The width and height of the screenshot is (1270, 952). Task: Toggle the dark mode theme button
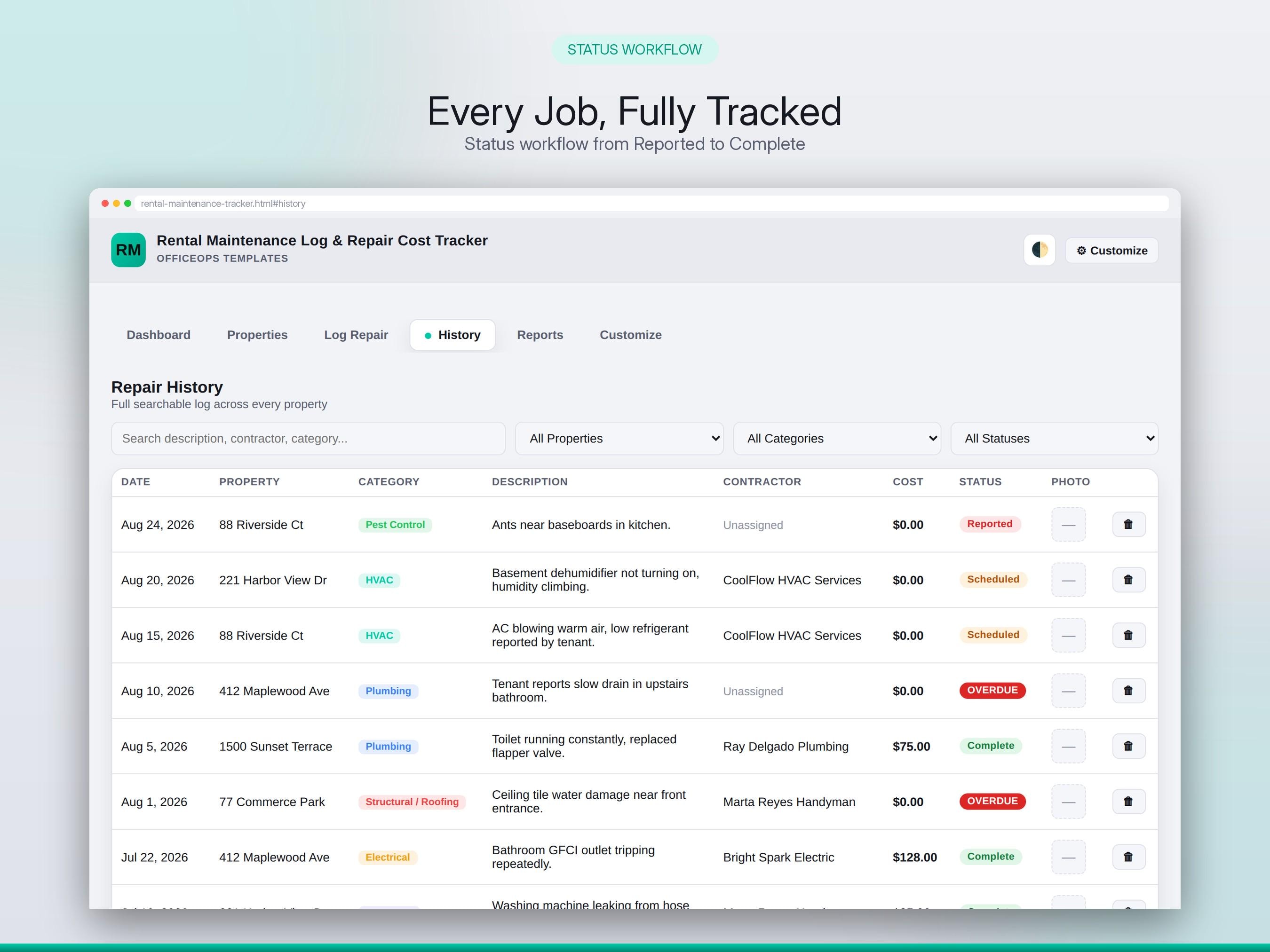(1039, 250)
